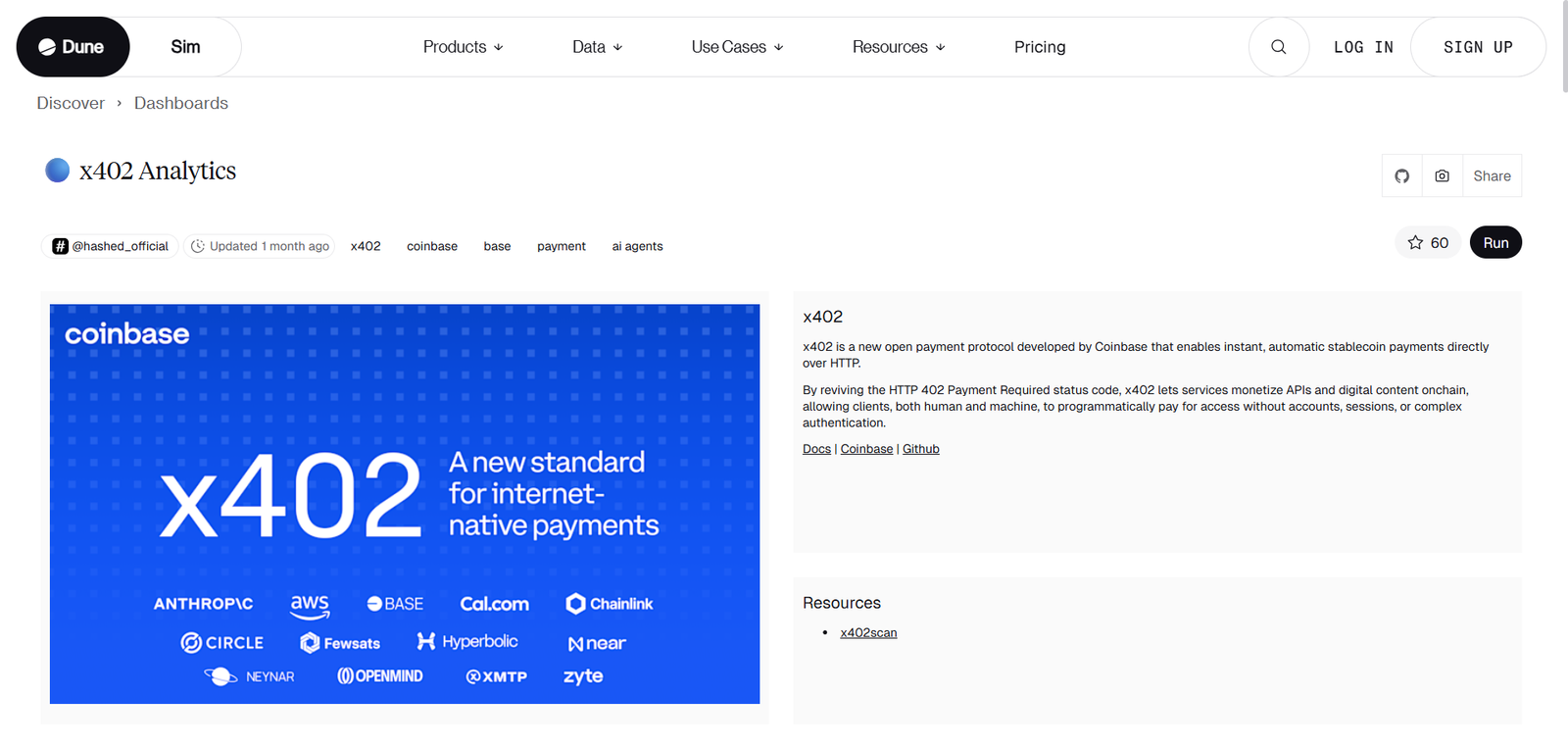1568x745 pixels.
Task: Click the Dune logo button
Action: [73, 47]
